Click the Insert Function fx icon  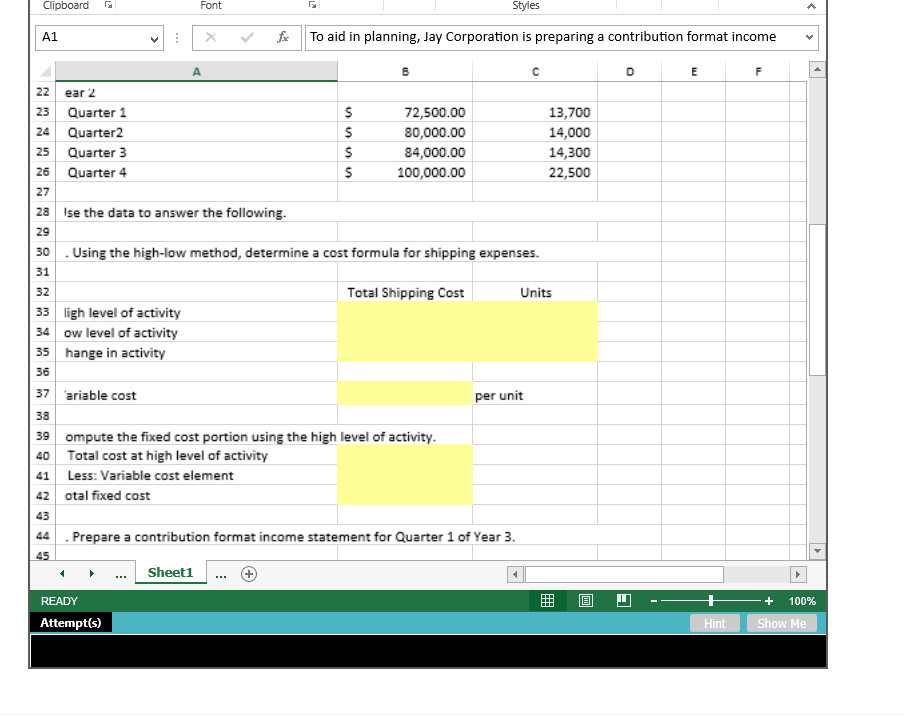click(283, 37)
